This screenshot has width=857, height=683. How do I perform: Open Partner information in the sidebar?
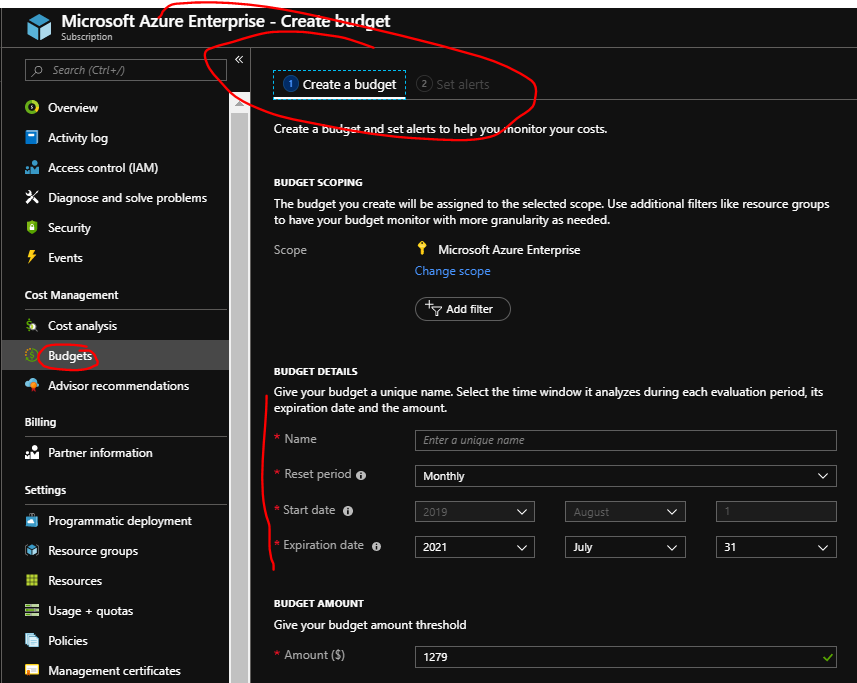point(100,453)
